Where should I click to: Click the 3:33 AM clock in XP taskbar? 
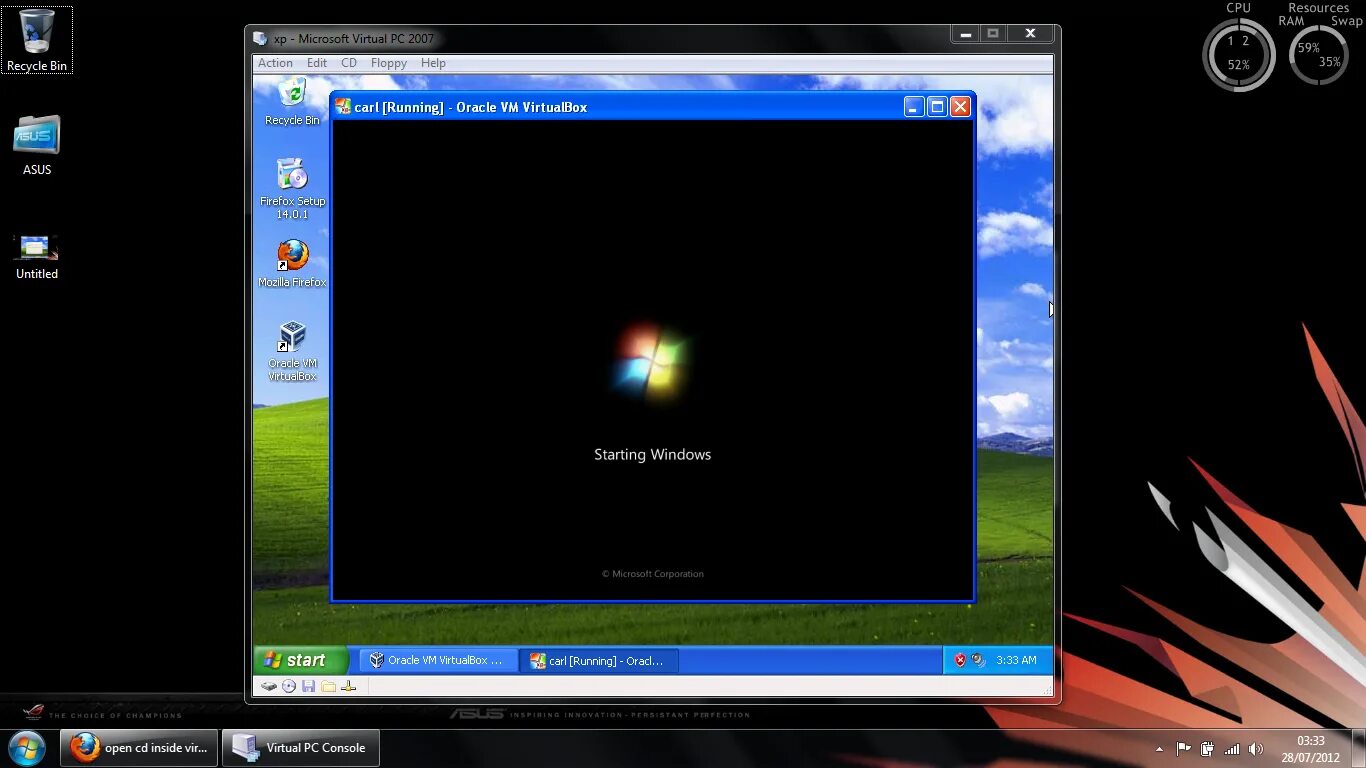coord(1016,660)
